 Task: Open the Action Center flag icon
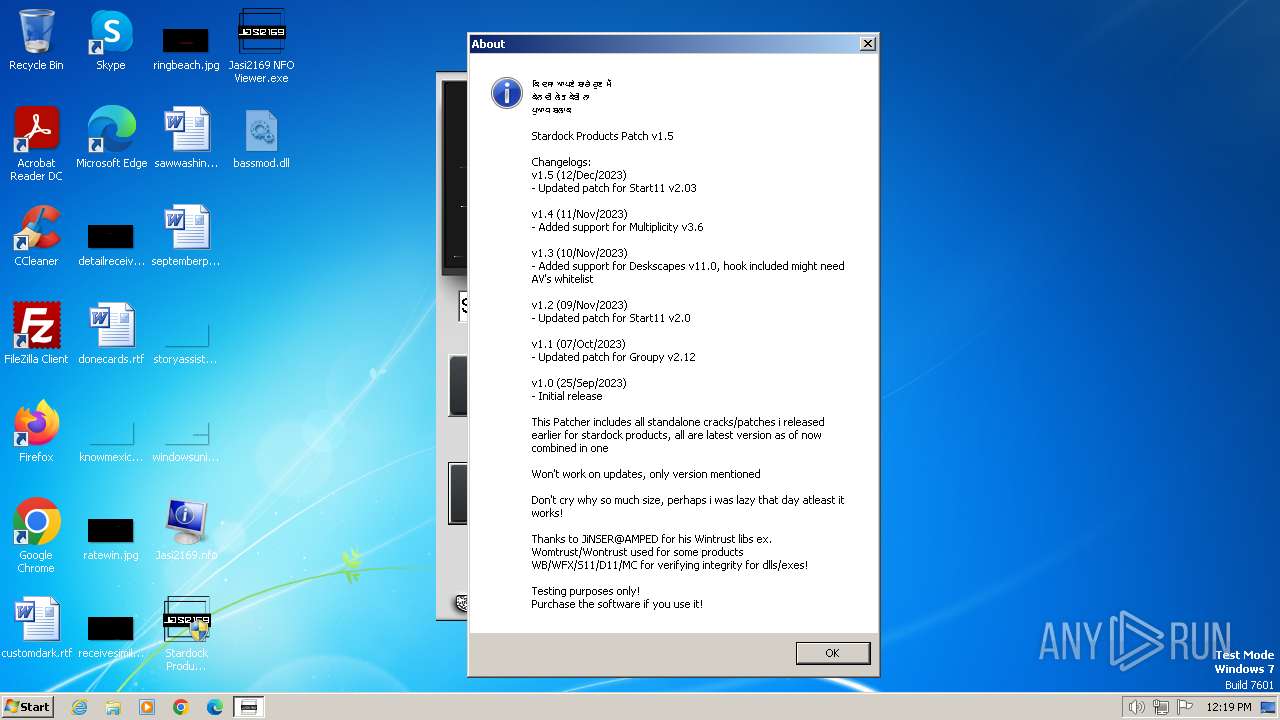[1185, 707]
